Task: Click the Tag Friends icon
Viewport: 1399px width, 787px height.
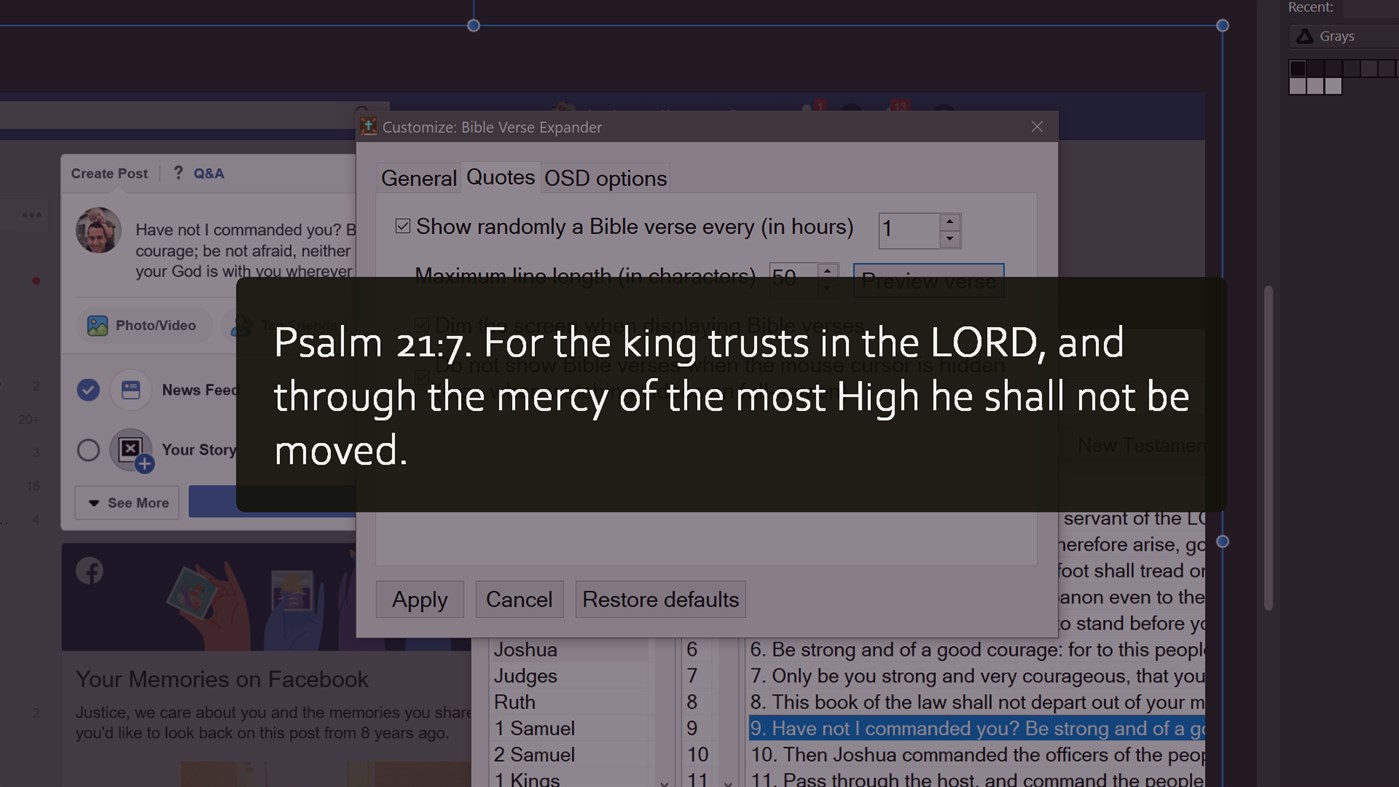Action: (x=240, y=325)
